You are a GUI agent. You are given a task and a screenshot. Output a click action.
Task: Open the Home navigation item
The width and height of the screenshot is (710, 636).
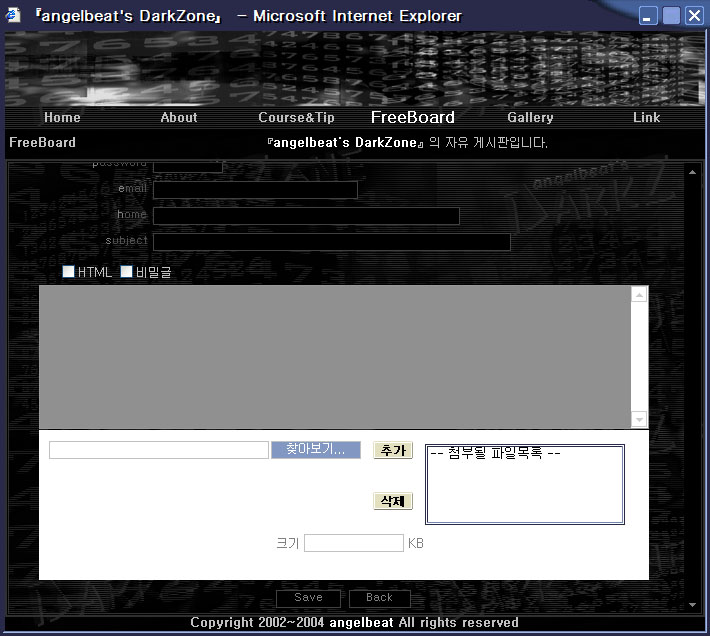(x=62, y=117)
